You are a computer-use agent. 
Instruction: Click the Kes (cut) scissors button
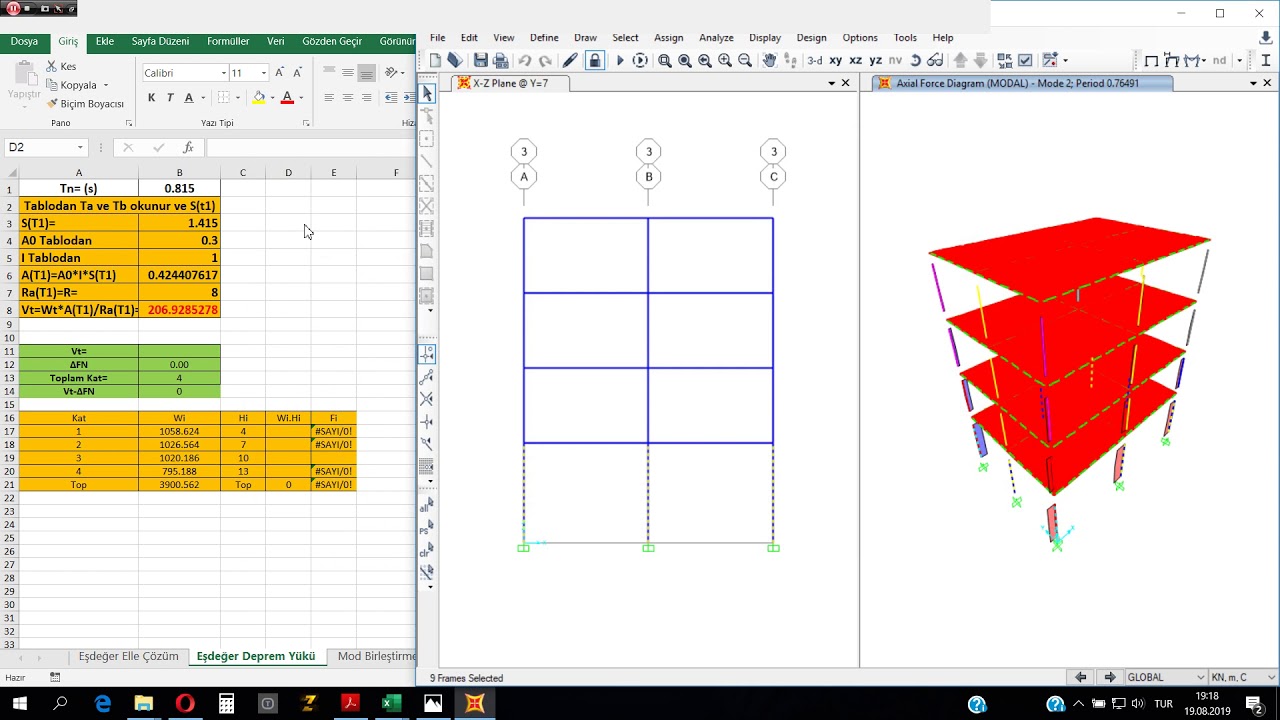[x=61, y=66]
